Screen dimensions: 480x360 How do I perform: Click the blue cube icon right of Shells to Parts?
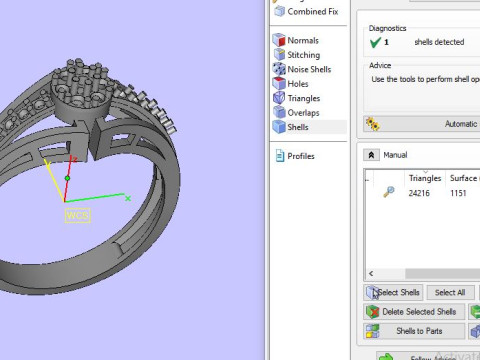pyautogui.click(x=475, y=331)
